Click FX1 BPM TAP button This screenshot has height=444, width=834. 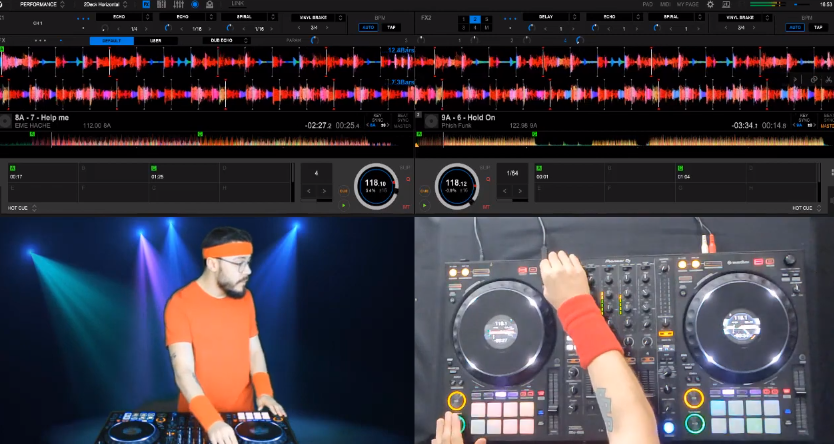[x=391, y=28]
